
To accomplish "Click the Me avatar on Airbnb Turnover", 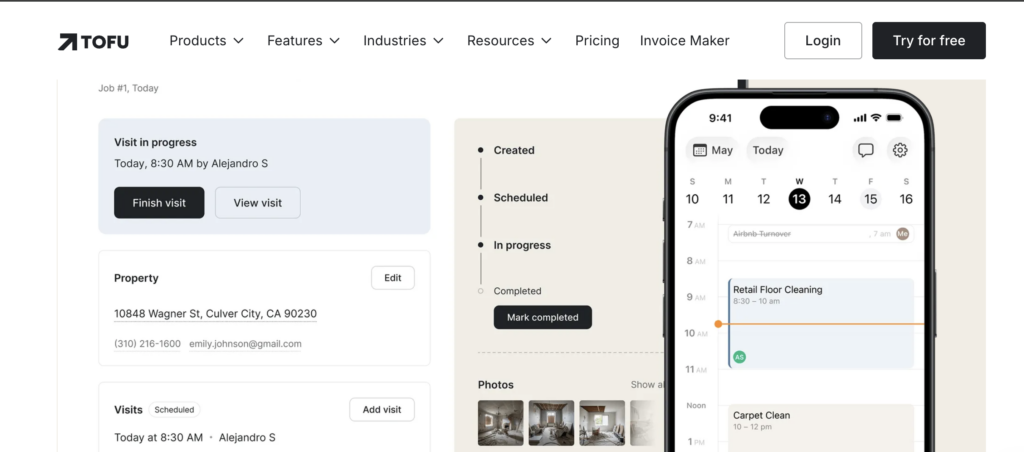I will pyautogui.click(x=903, y=234).
